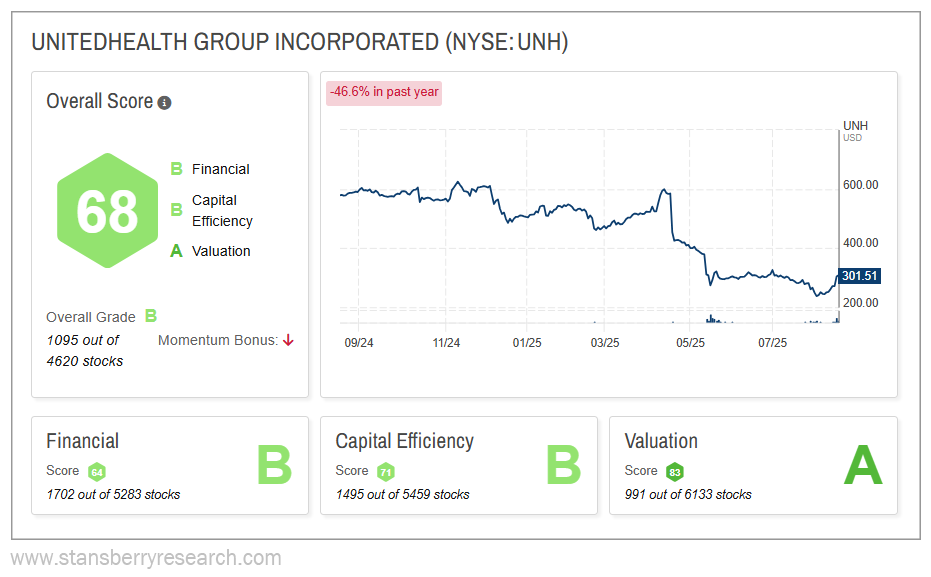Click the UNH ticker label on chart
This screenshot has width=931, height=577.
point(856,126)
